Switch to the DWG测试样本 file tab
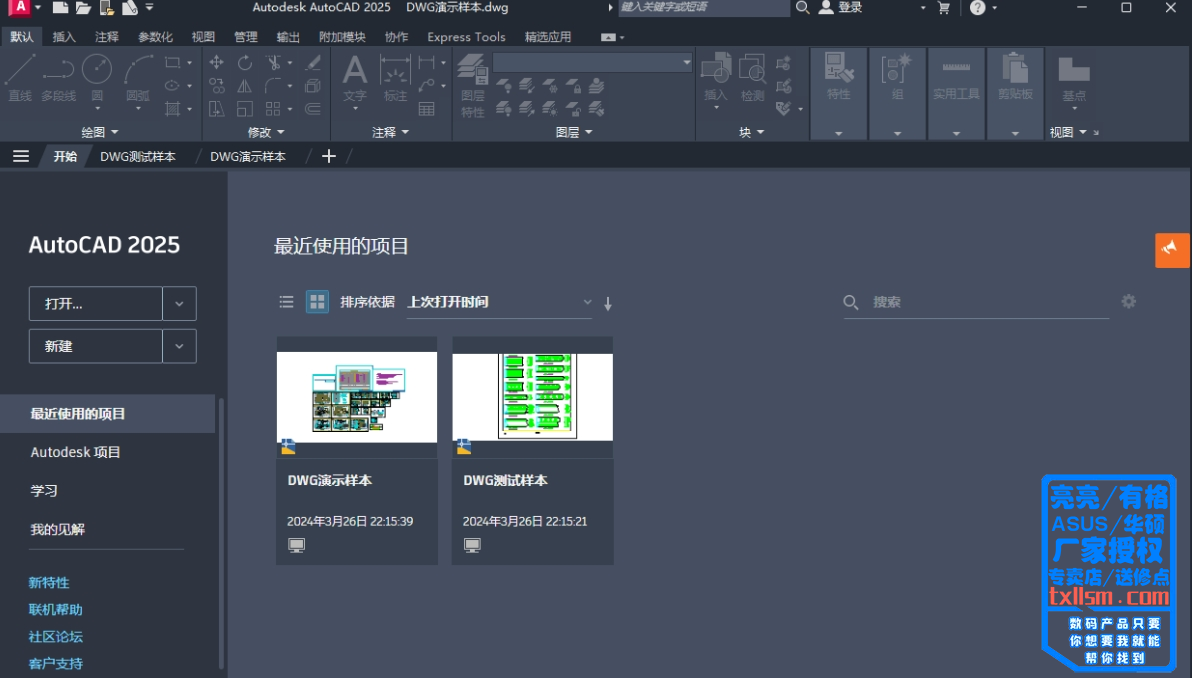Image resolution: width=1192 pixels, height=678 pixels. pyautogui.click(x=138, y=156)
